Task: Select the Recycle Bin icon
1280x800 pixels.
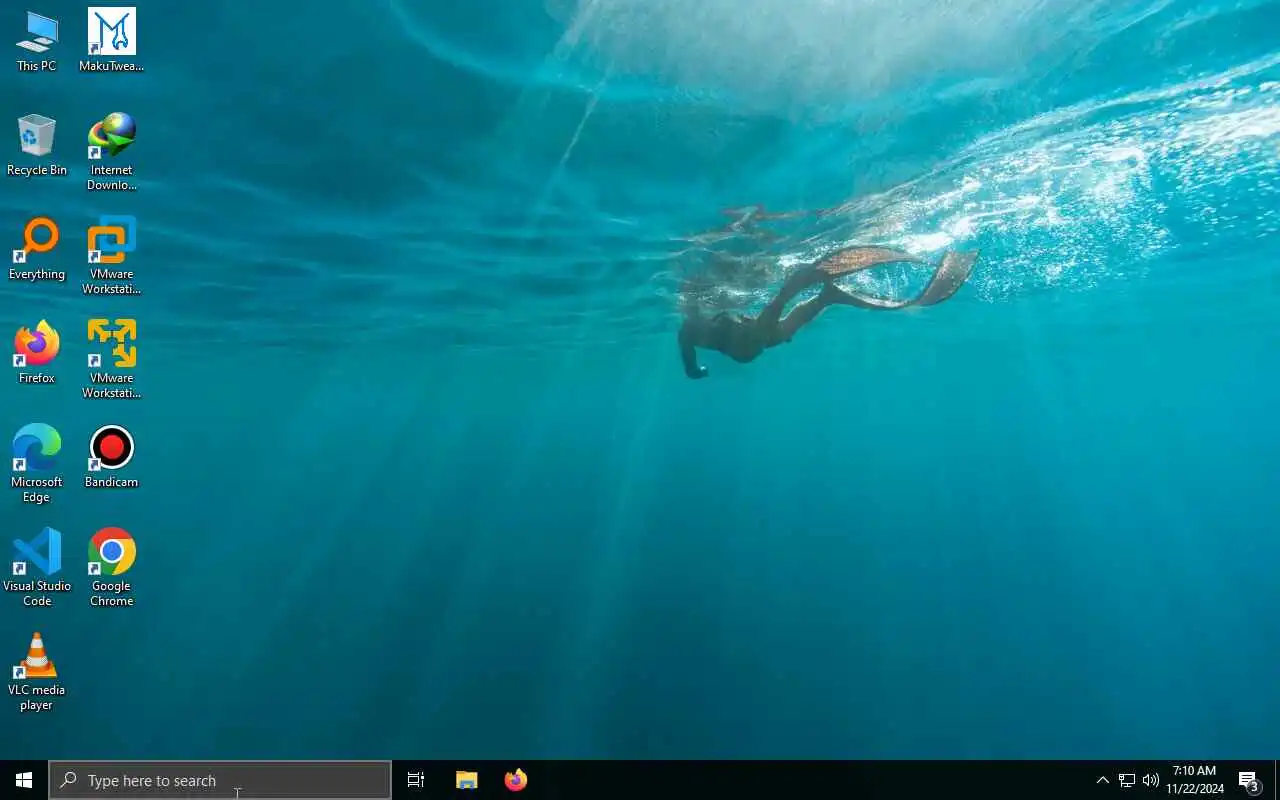Action: [37, 145]
